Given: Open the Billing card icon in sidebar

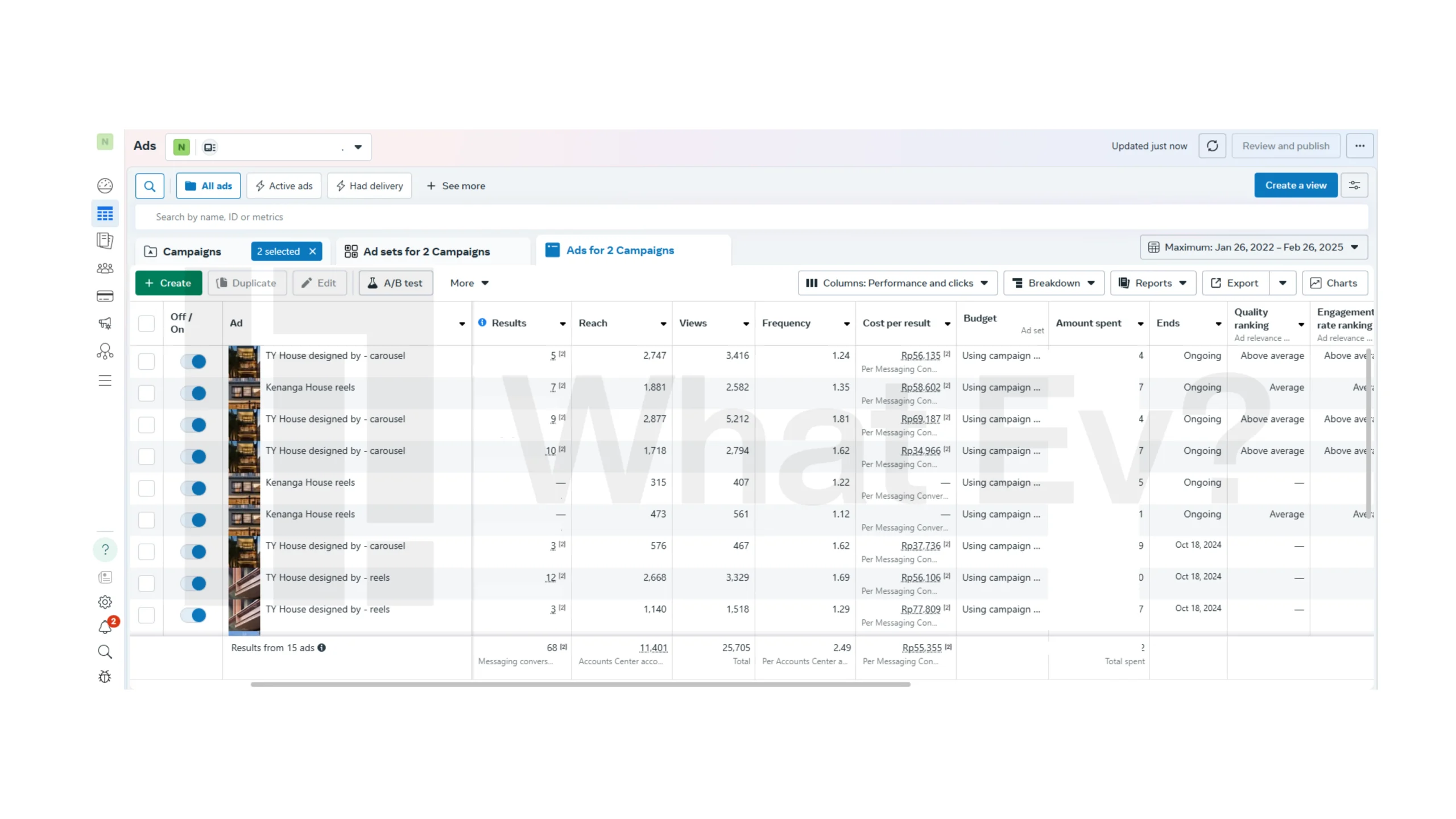Looking at the screenshot, I should pyautogui.click(x=105, y=296).
